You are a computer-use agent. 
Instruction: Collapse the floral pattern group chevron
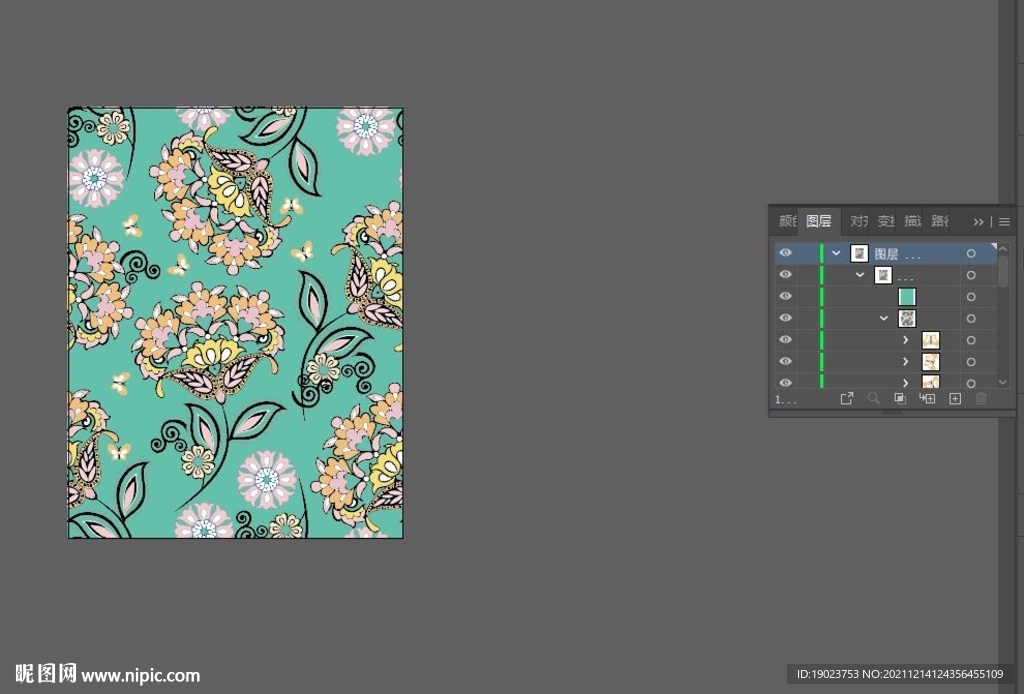[884, 319]
